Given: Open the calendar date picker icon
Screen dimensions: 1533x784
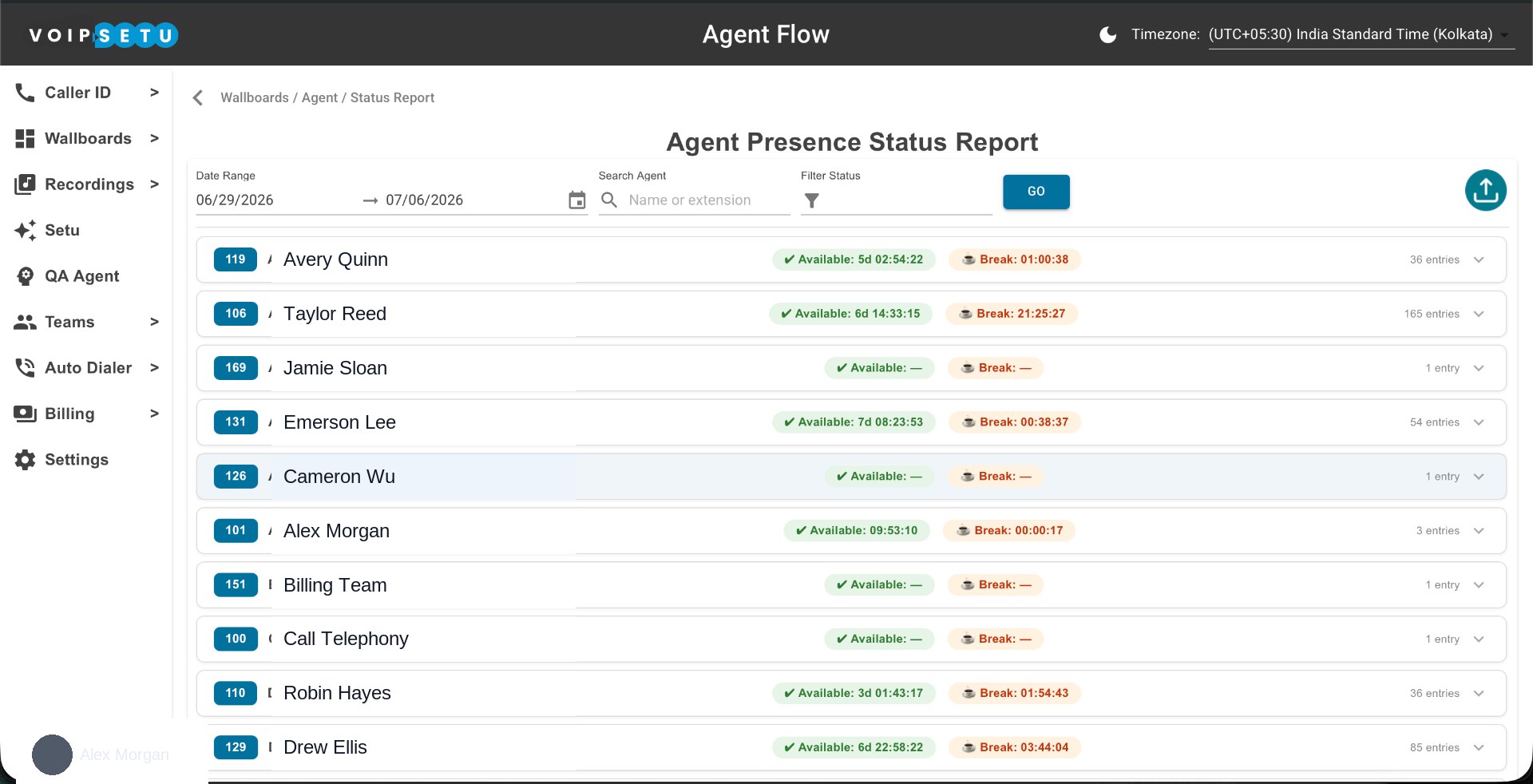Looking at the screenshot, I should point(576,200).
